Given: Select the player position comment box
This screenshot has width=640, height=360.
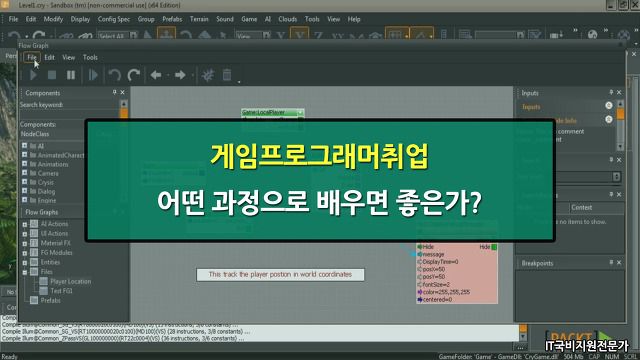Looking at the screenshot, I should tap(280, 274).
